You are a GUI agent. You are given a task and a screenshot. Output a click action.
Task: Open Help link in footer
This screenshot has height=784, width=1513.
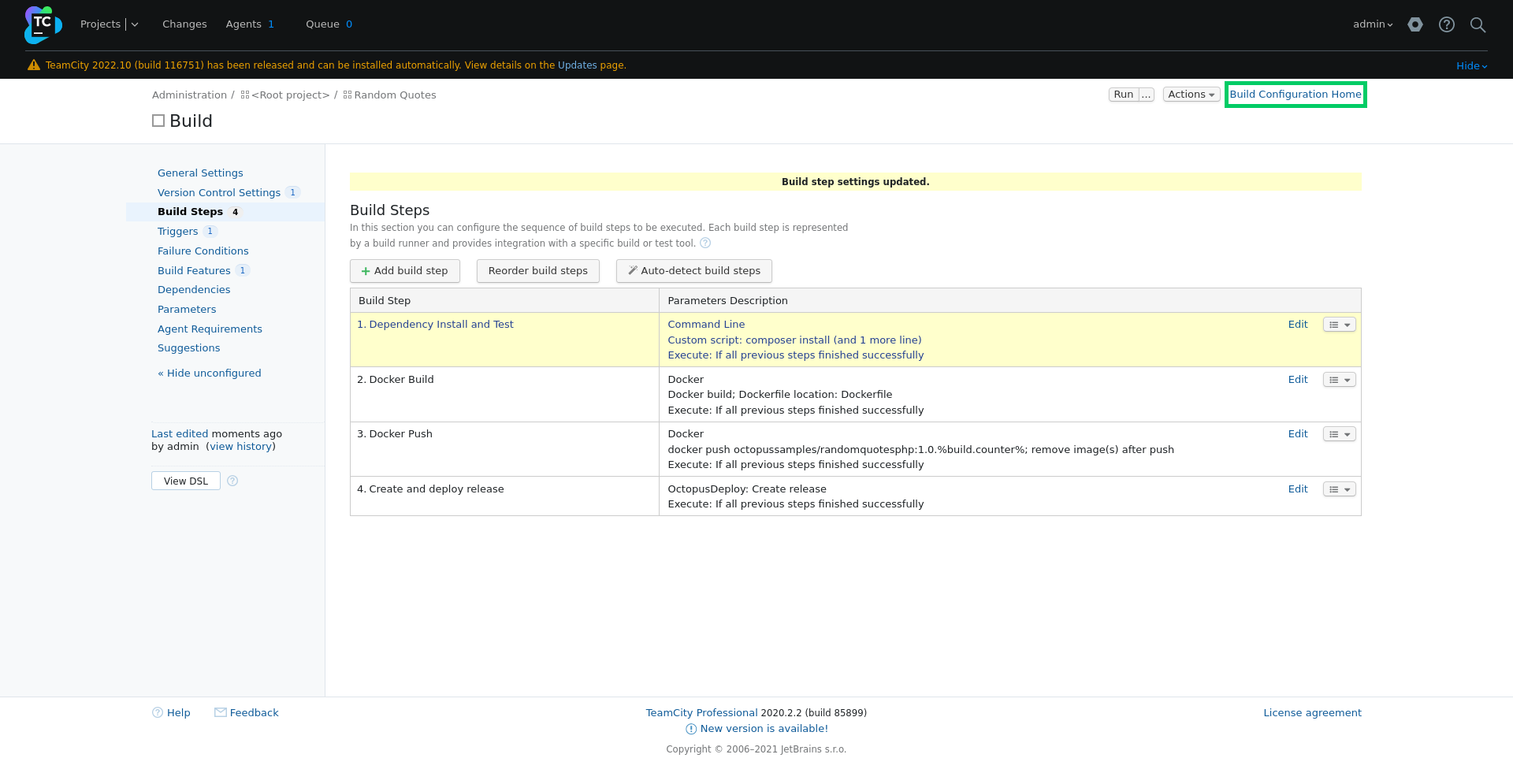tap(178, 713)
